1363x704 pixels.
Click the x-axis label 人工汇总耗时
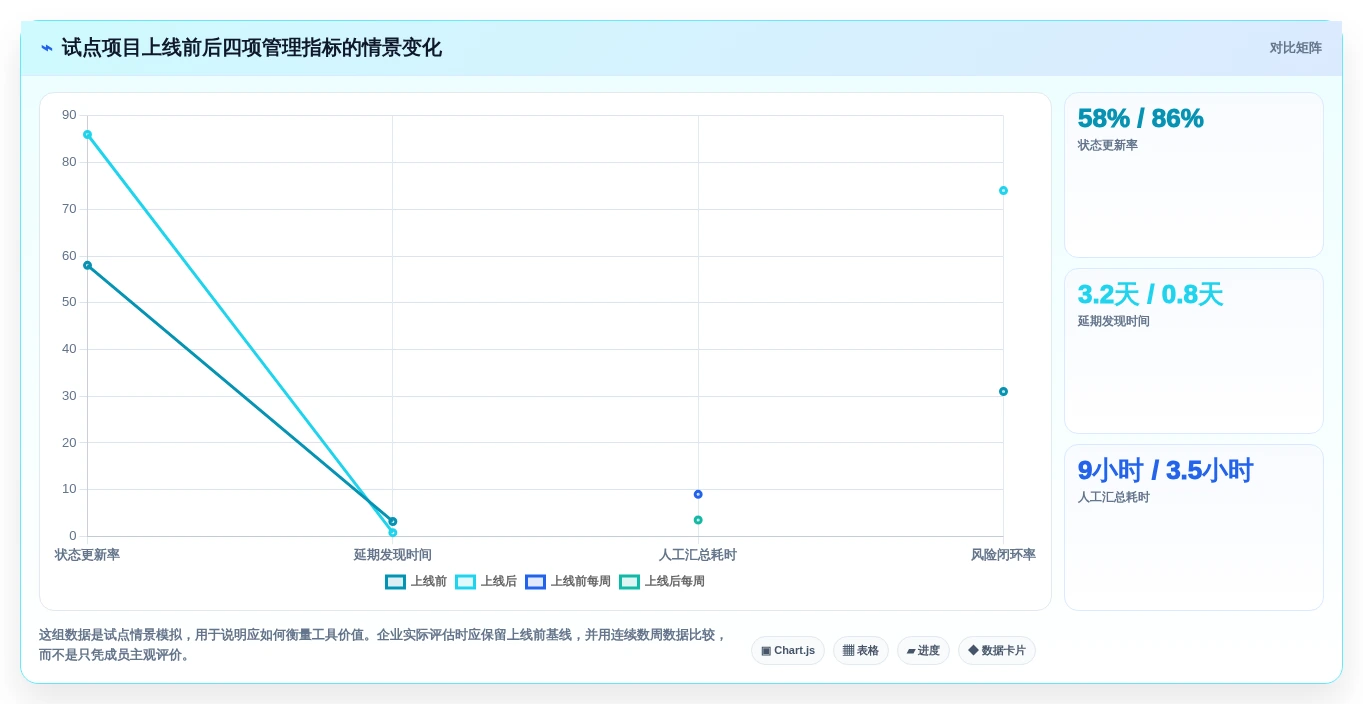[x=698, y=555]
